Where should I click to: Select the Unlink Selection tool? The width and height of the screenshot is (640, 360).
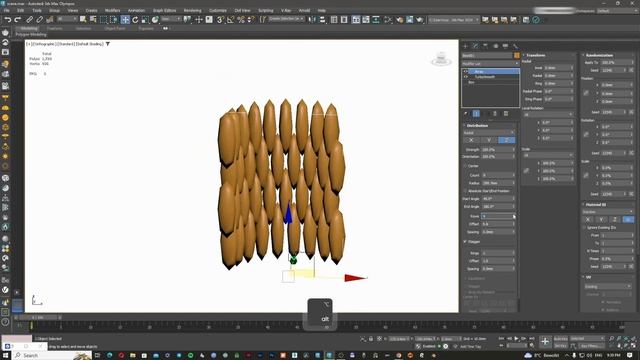[x=40, y=20]
